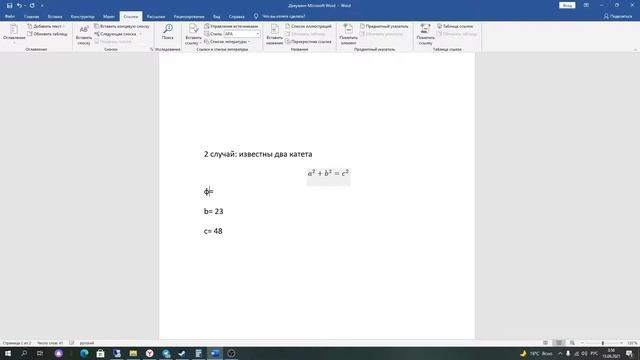Open the Сноски group dialog launcher
640x360 pixels.
(x=152, y=49)
